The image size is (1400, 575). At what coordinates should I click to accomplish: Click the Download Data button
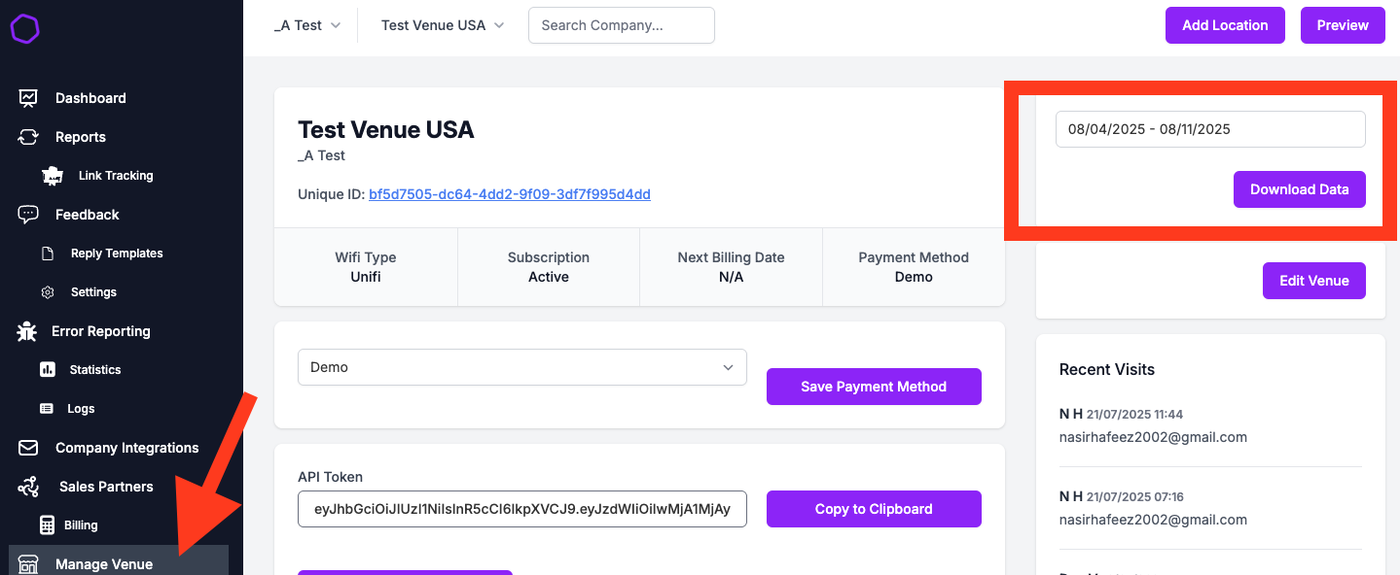coord(1299,189)
